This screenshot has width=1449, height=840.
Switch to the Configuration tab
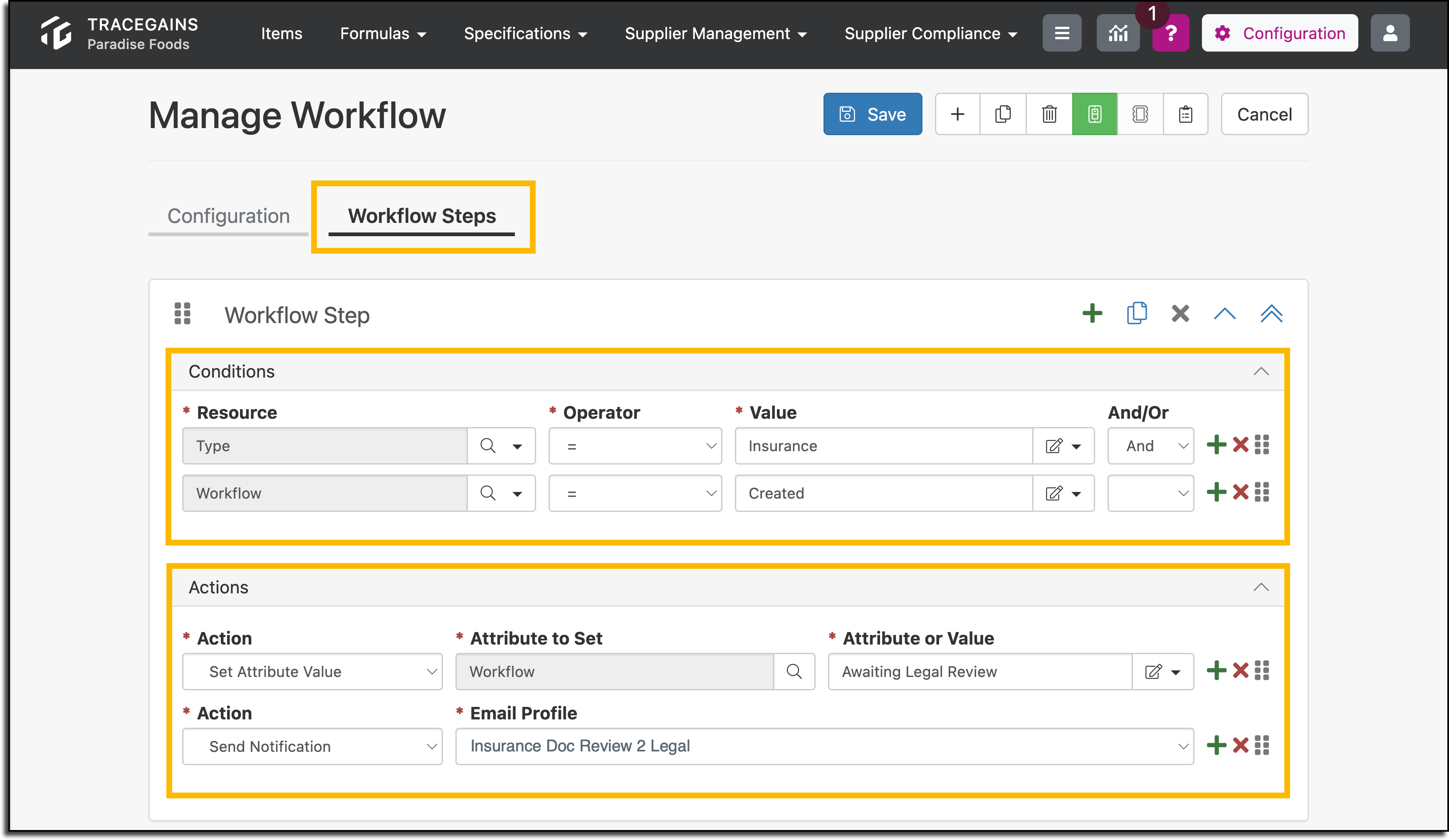coord(228,216)
